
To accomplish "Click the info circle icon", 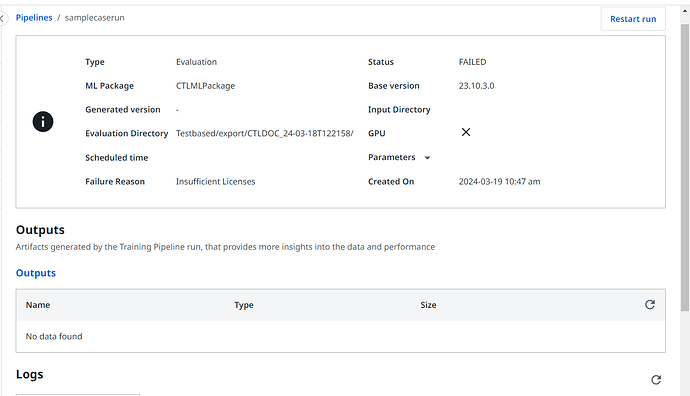I will pos(43,121).
